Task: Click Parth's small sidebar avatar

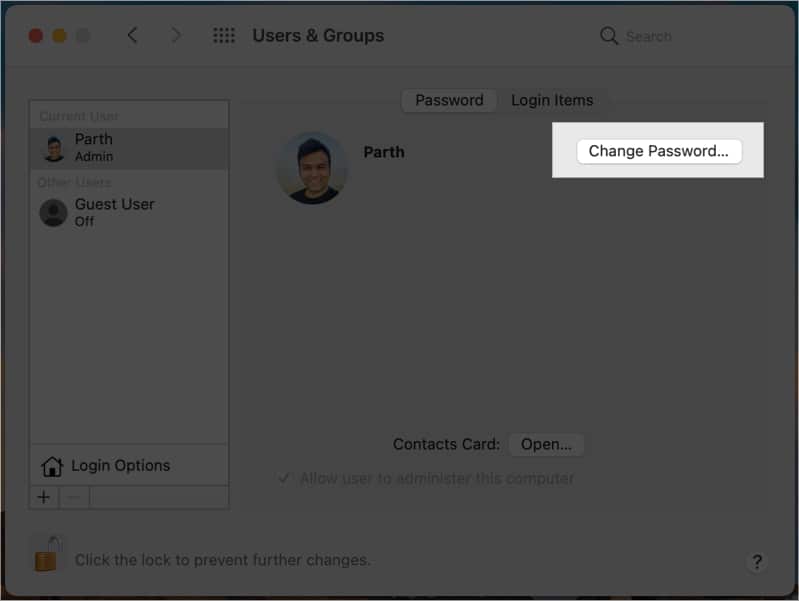Action: pos(54,149)
